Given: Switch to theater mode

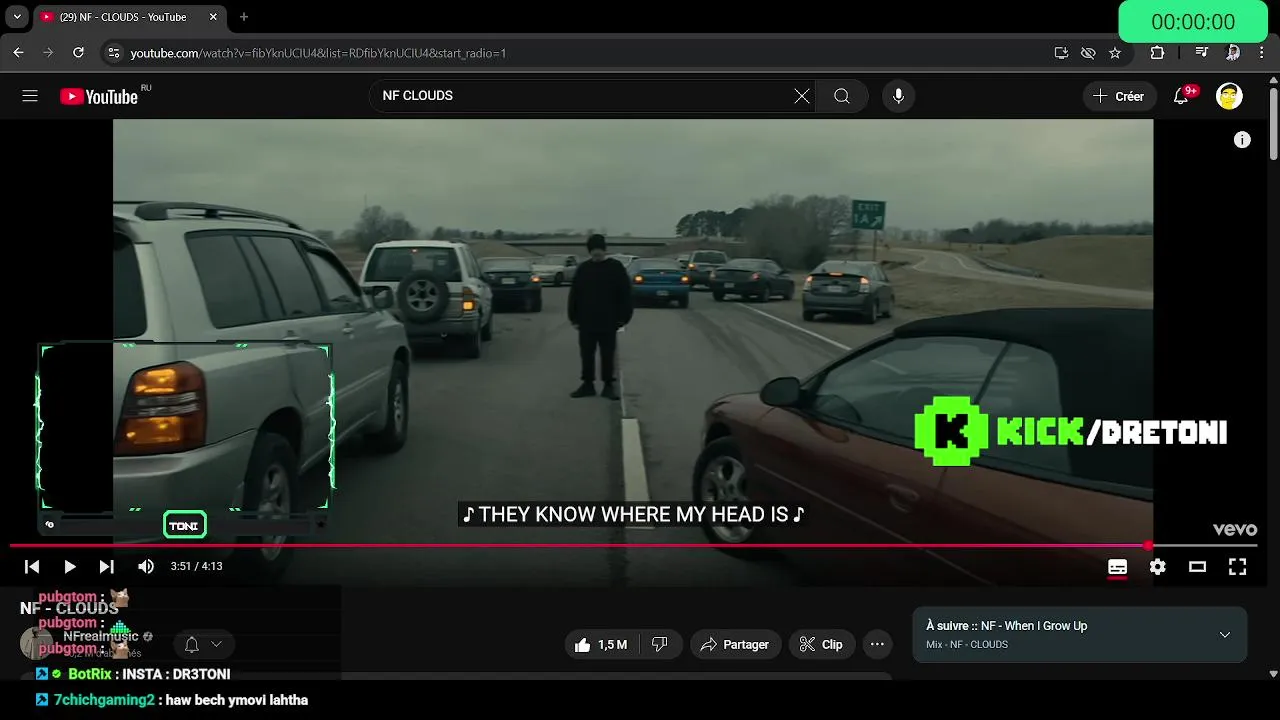Looking at the screenshot, I should [x=1197, y=567].
